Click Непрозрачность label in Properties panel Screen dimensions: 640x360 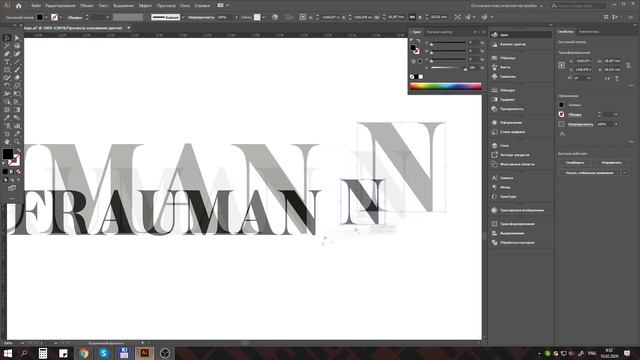pyautogui.click(x=580, y=124)
